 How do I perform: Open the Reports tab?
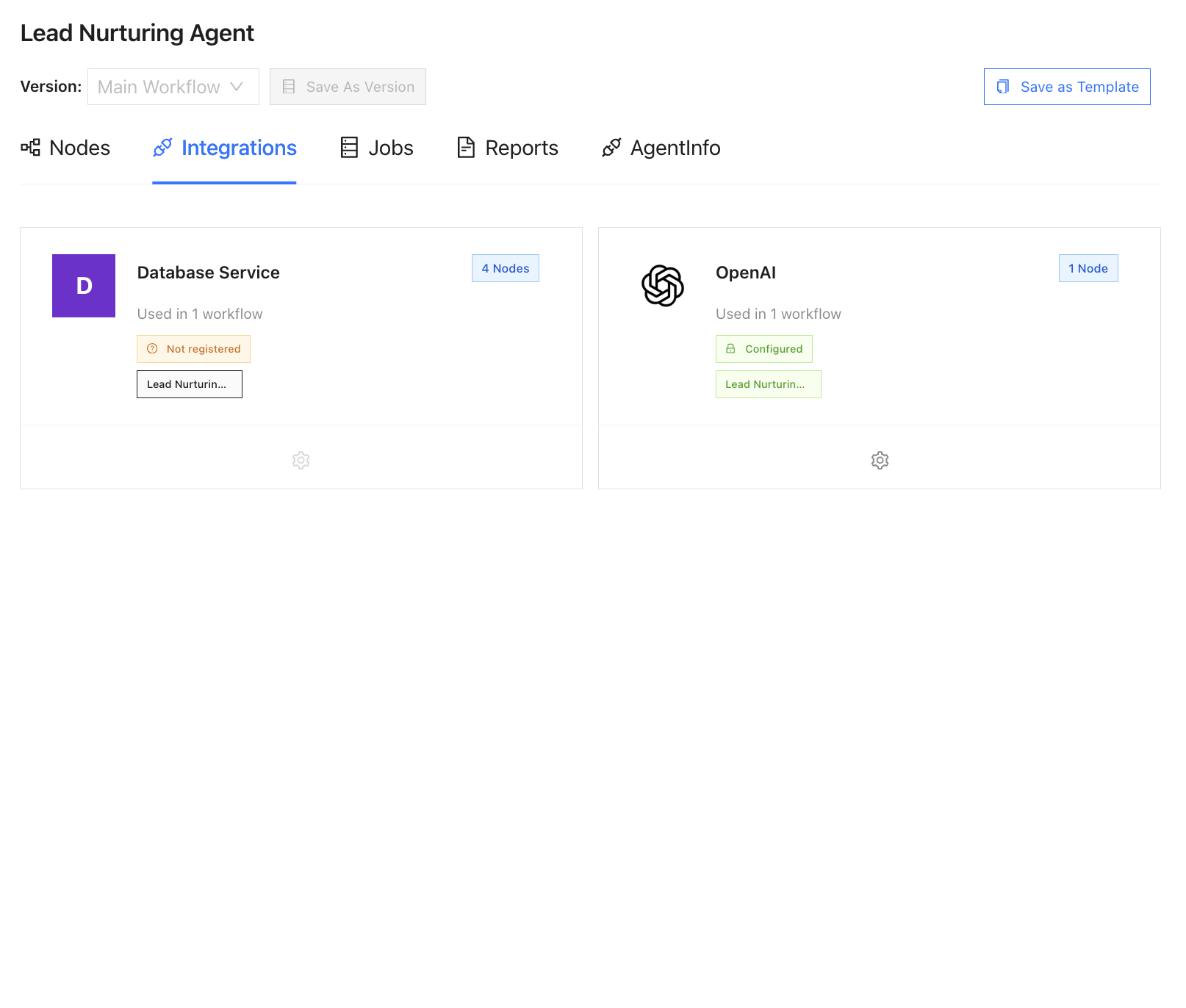point(521,148)
